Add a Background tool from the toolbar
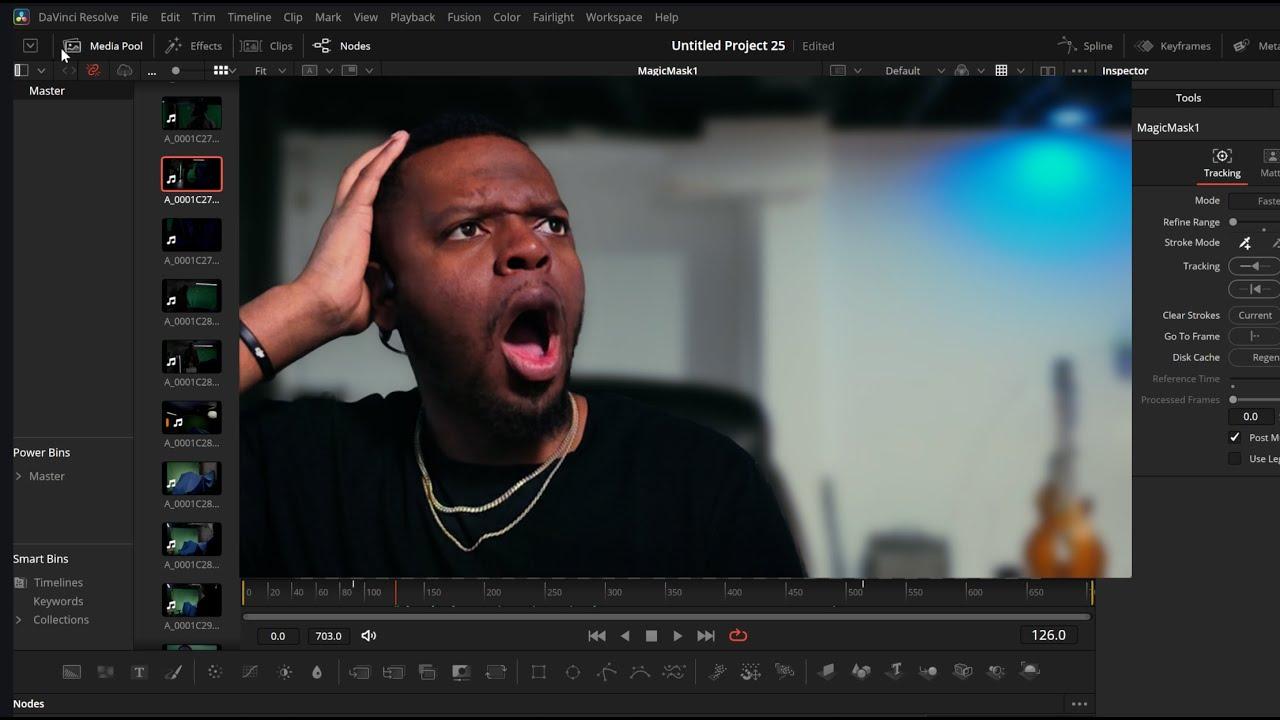 click(x=71, y=672)
